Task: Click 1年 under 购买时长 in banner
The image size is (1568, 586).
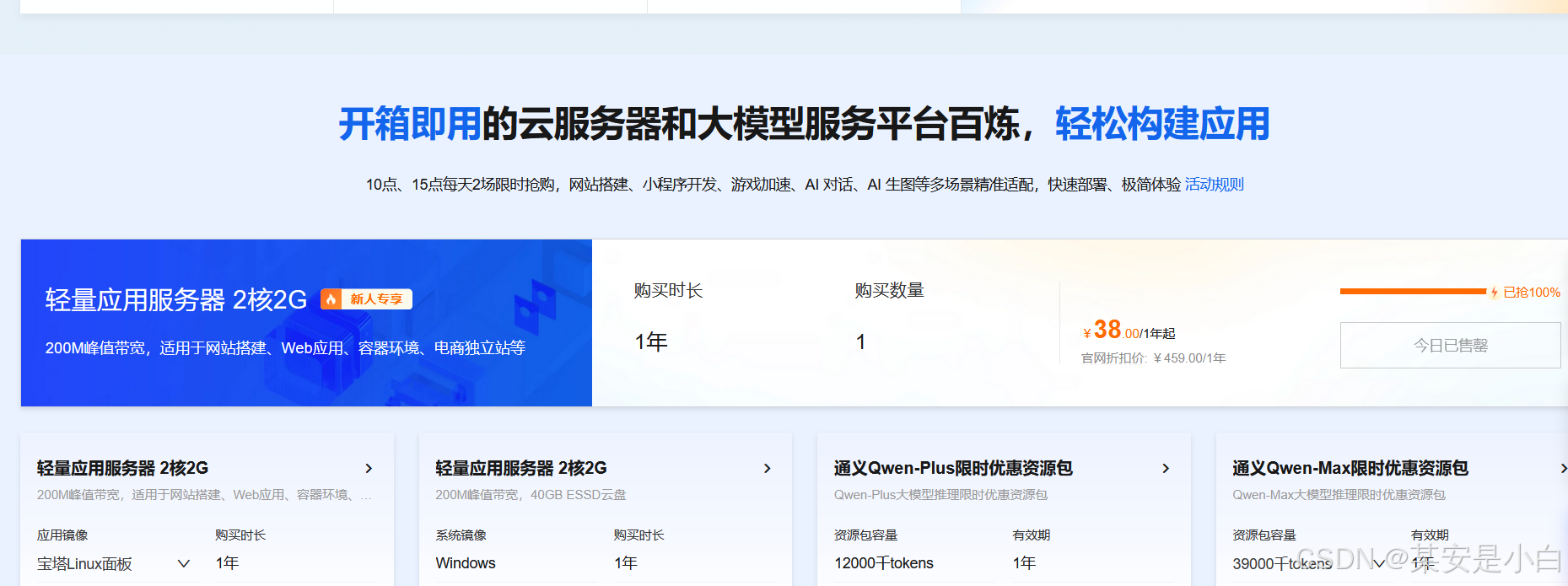Action: [x=651, y=341]
